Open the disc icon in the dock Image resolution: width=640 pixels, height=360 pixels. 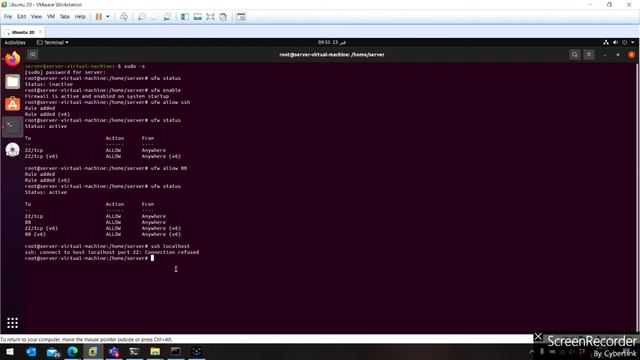(x=13, y=150)
